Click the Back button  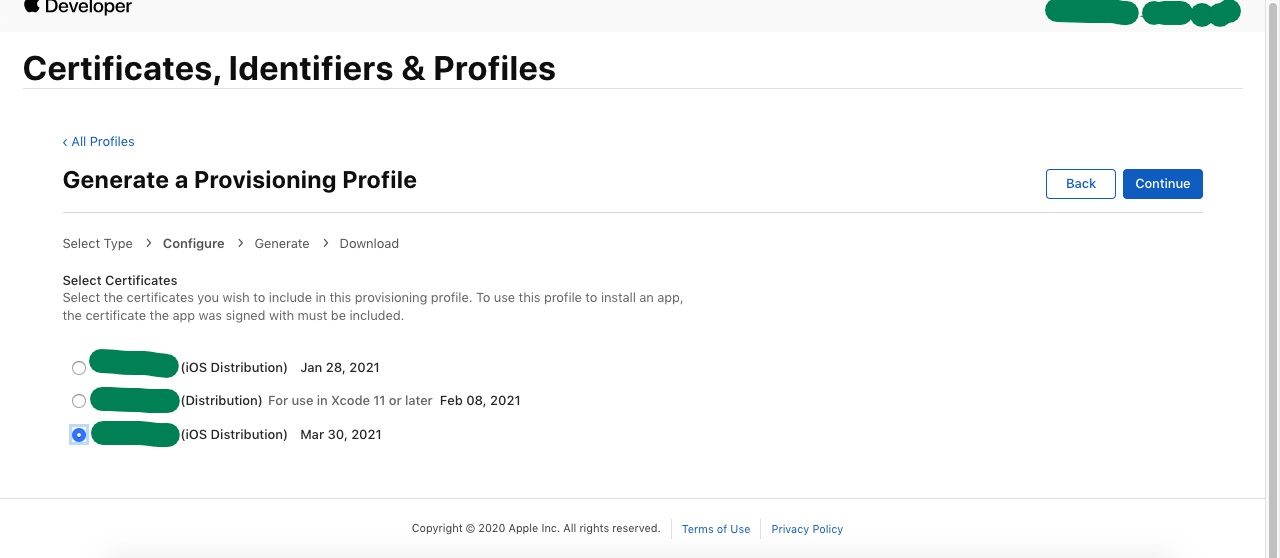[x=1081, y=184]
